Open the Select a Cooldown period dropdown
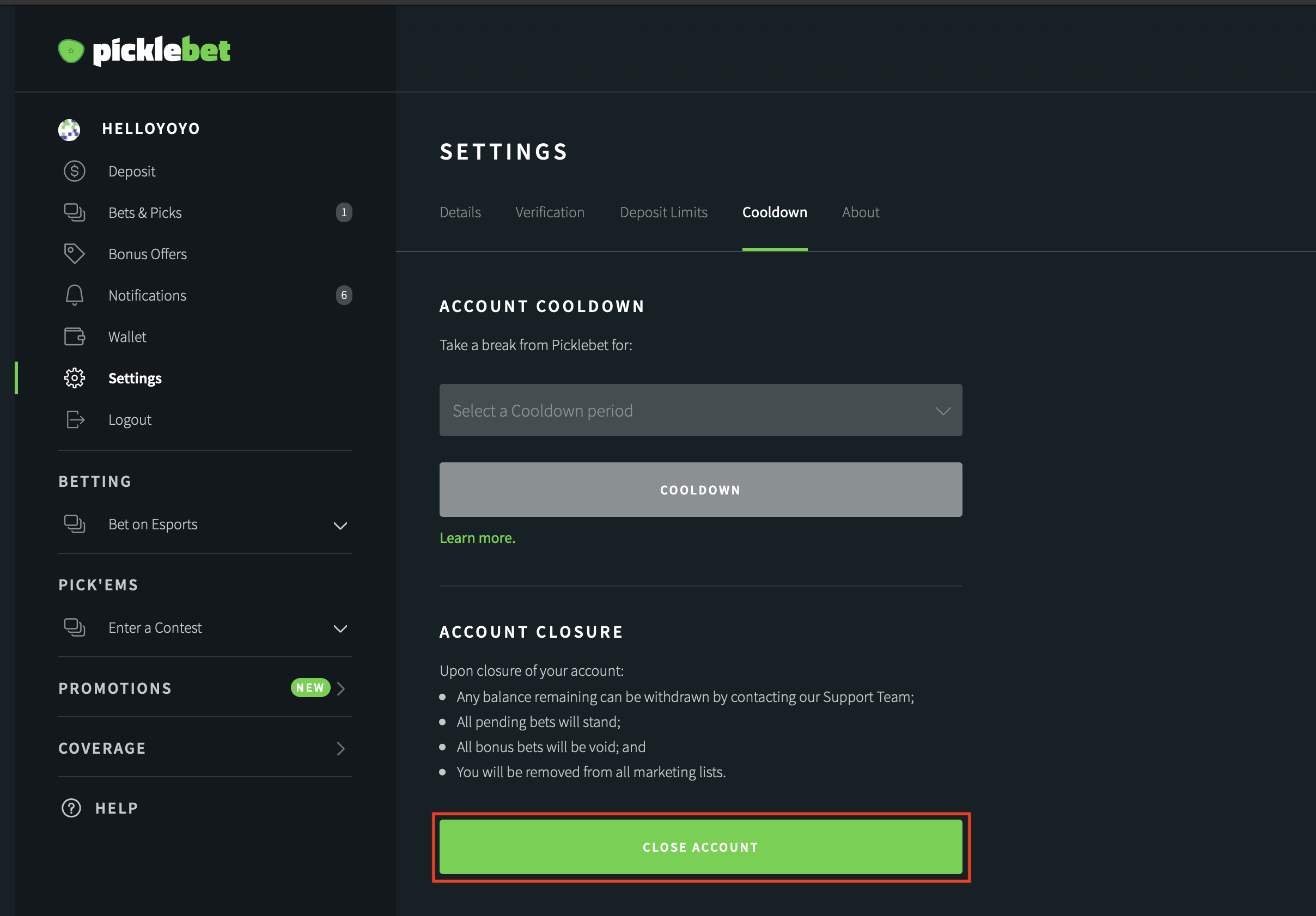The height and width of the screenshot is (916, 1316). tap(700, 411)
